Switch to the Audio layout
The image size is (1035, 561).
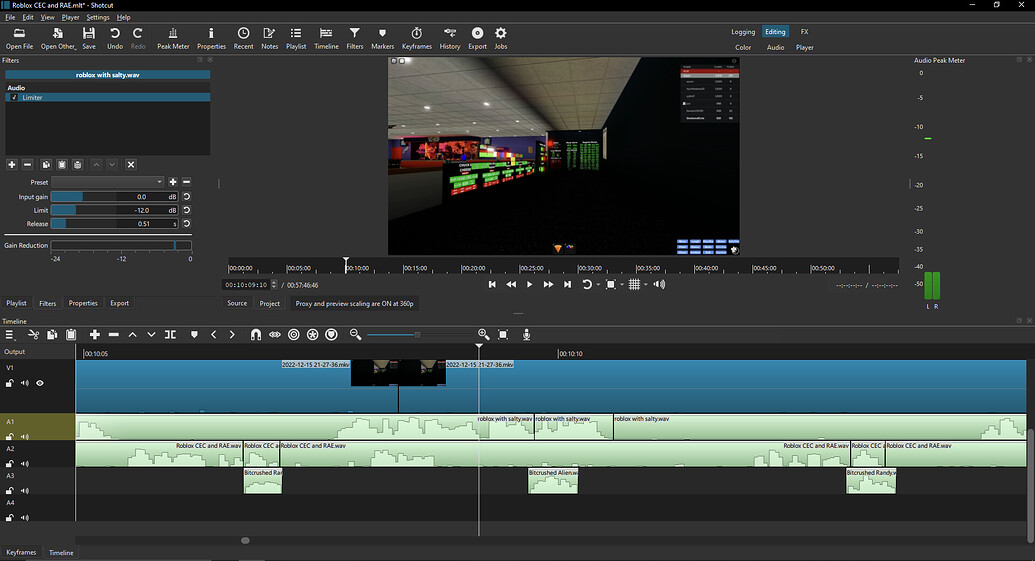click(776, 48)
